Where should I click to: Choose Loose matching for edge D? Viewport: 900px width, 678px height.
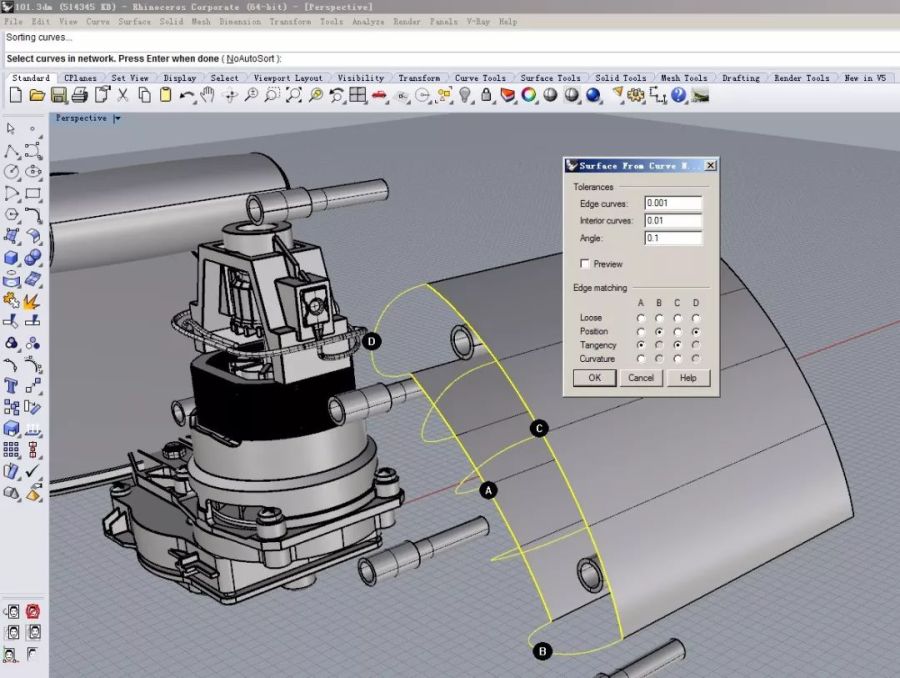(x=695, y=318)
